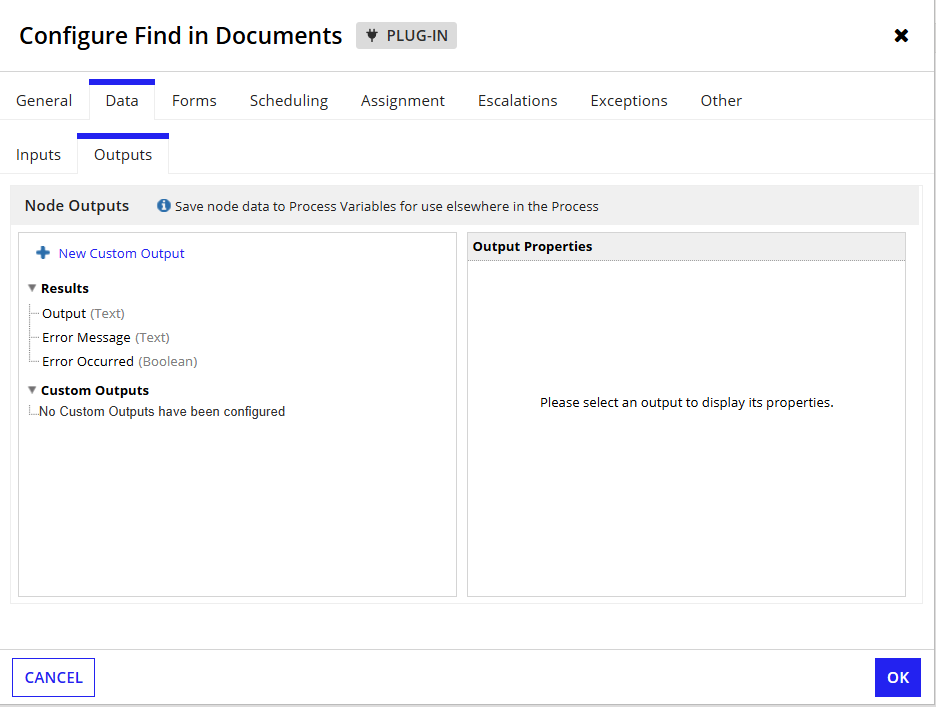This screenshot has height=707, width=936.
Task: Click the Output Properties panel header
Action: [x=686, y=247]
